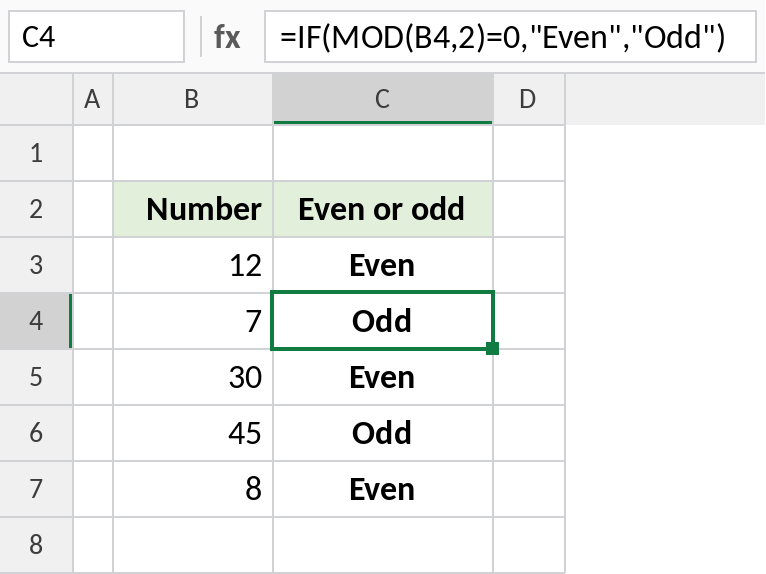766x574 pixels.
Task: Click empty cell C1
Action: coord(383,153)
